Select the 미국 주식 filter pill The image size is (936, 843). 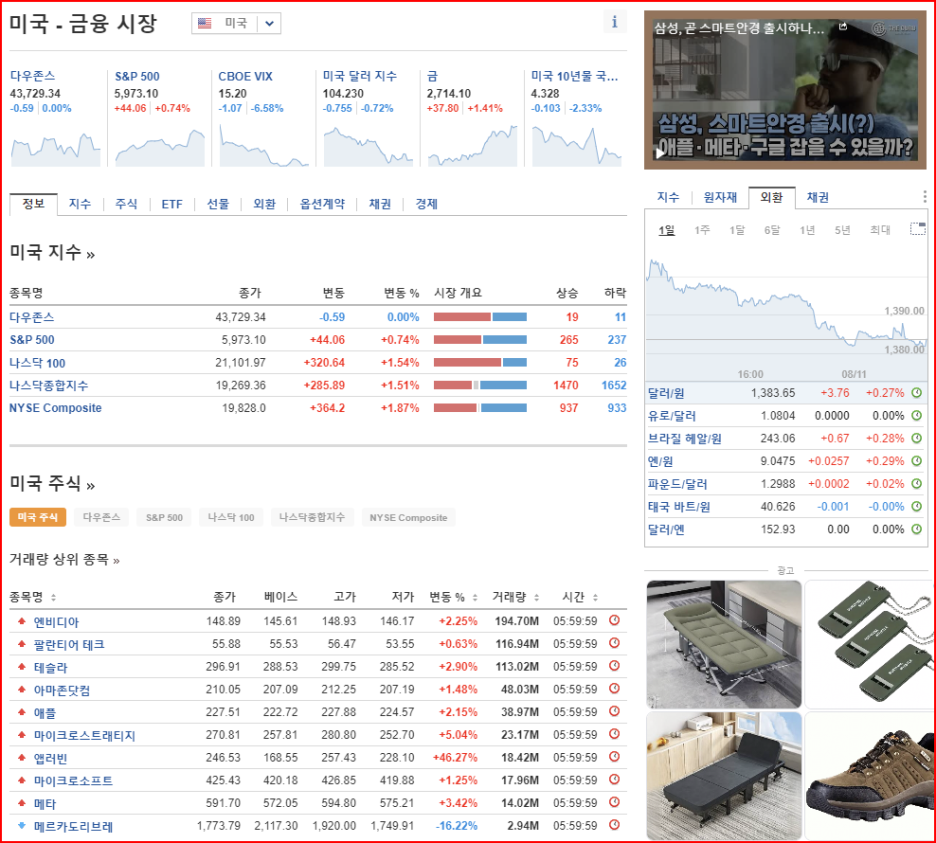coord(38,517)
